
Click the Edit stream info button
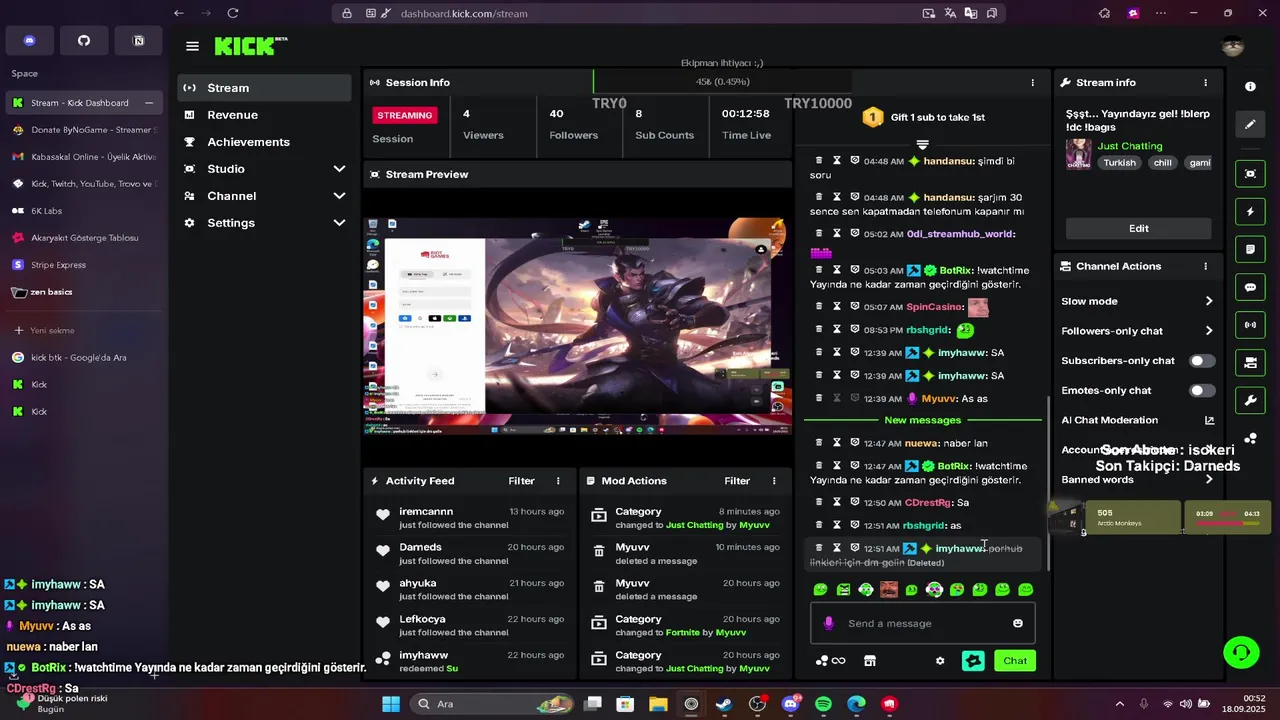pyautogui.click(x=1138, y=229)
